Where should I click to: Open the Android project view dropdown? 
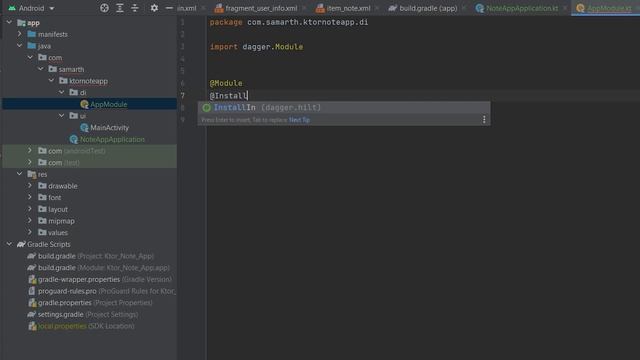point(31,8)
